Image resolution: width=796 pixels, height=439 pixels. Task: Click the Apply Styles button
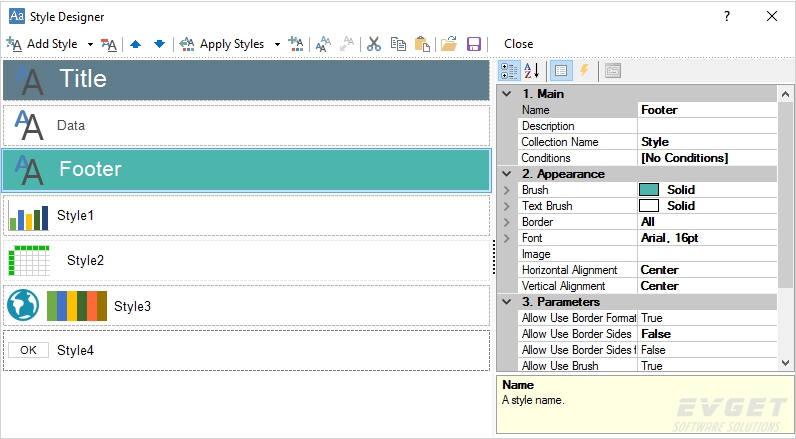[x=222, y=44]
